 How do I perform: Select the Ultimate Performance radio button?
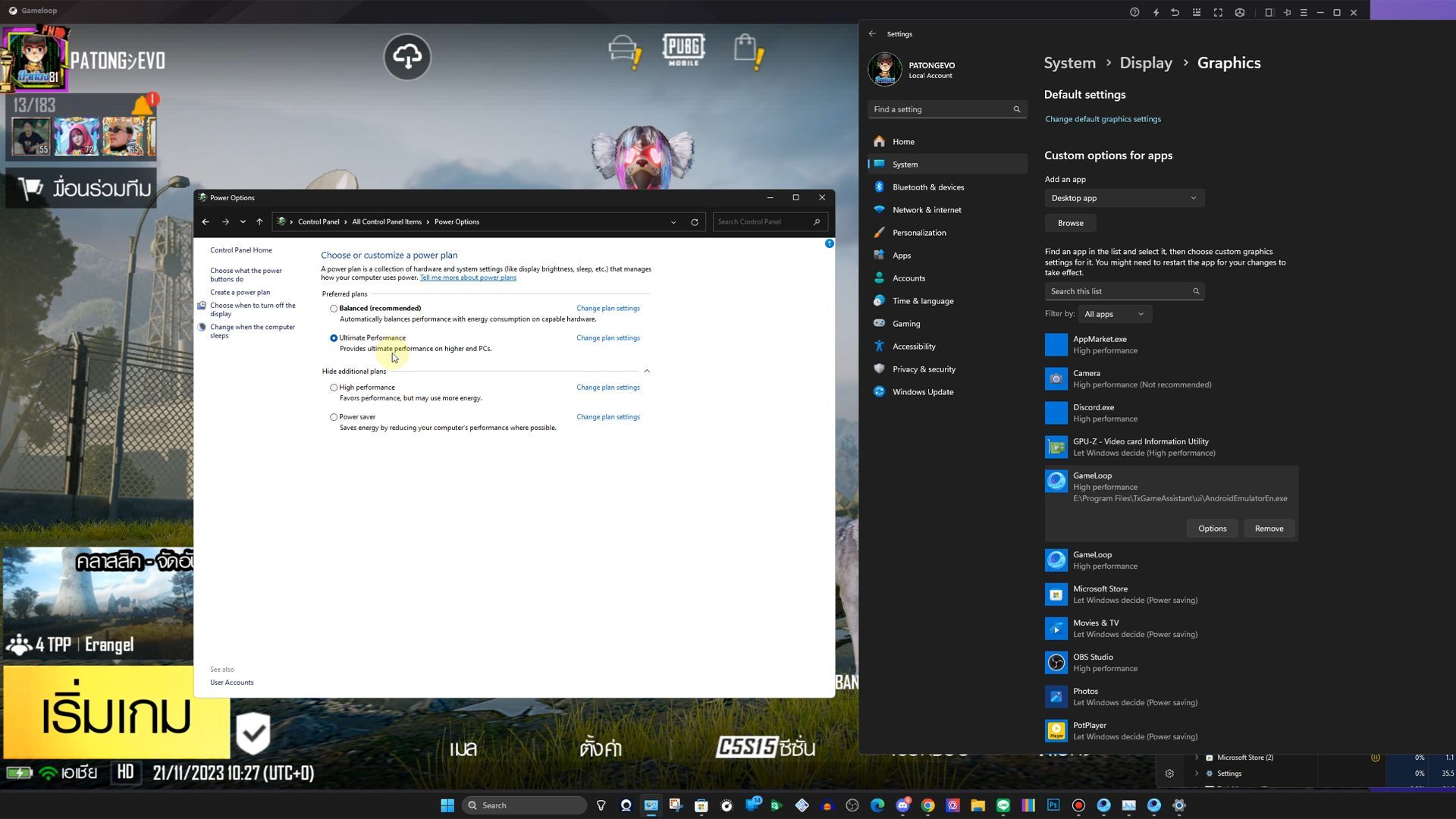coord(334,338)
